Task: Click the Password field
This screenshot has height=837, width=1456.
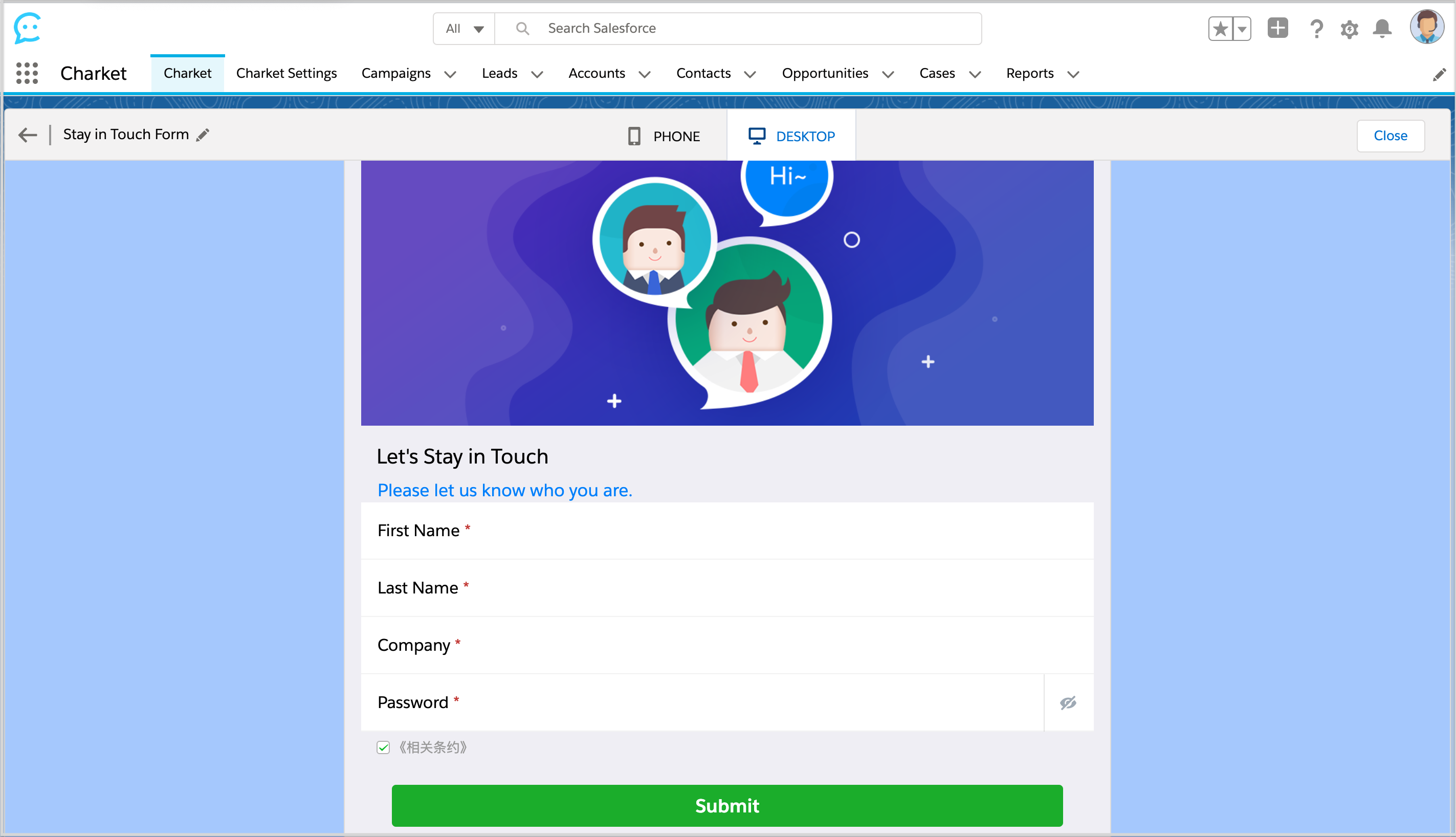Action: (702, 702)
